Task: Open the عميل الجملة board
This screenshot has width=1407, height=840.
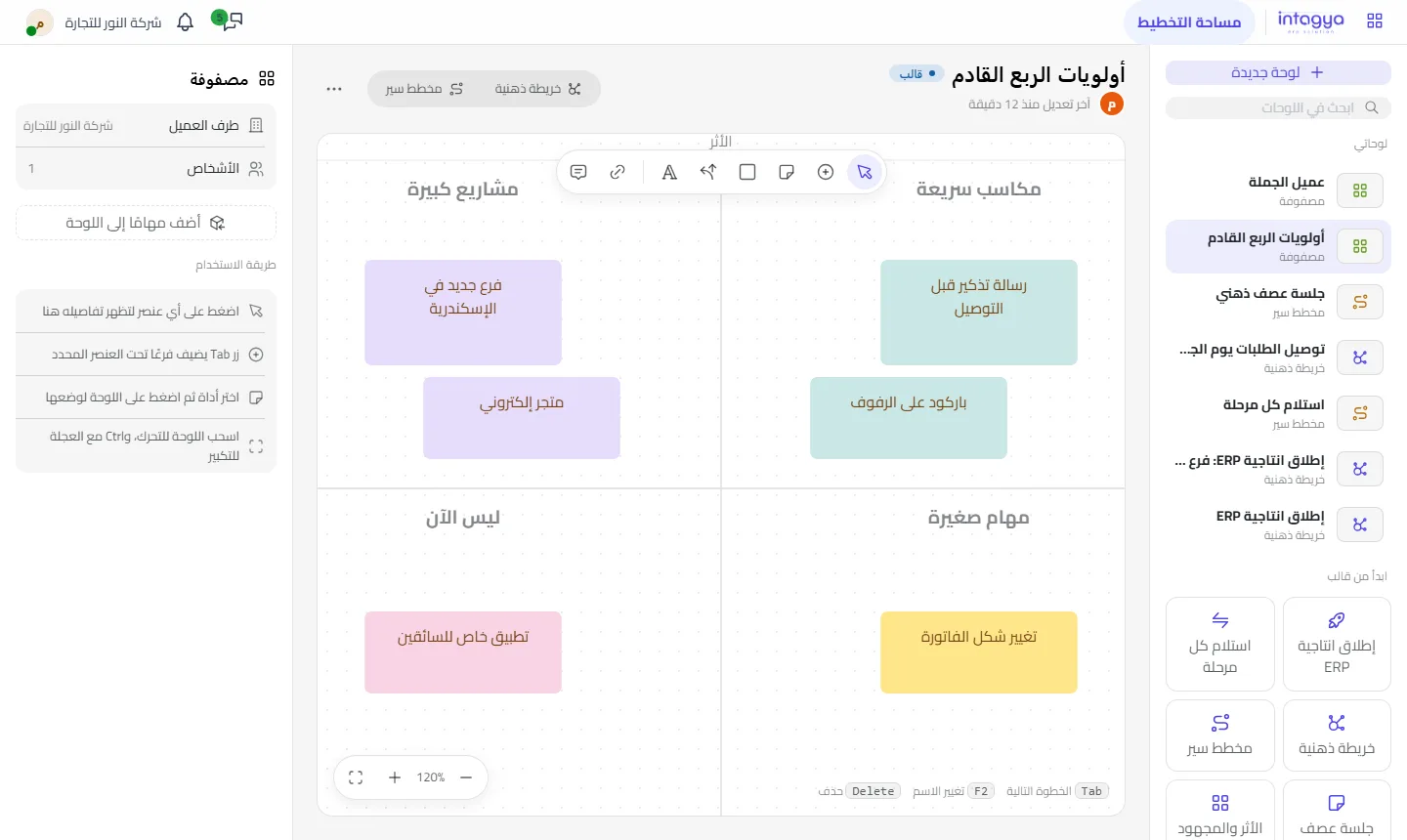Action: click(1278, 190)
